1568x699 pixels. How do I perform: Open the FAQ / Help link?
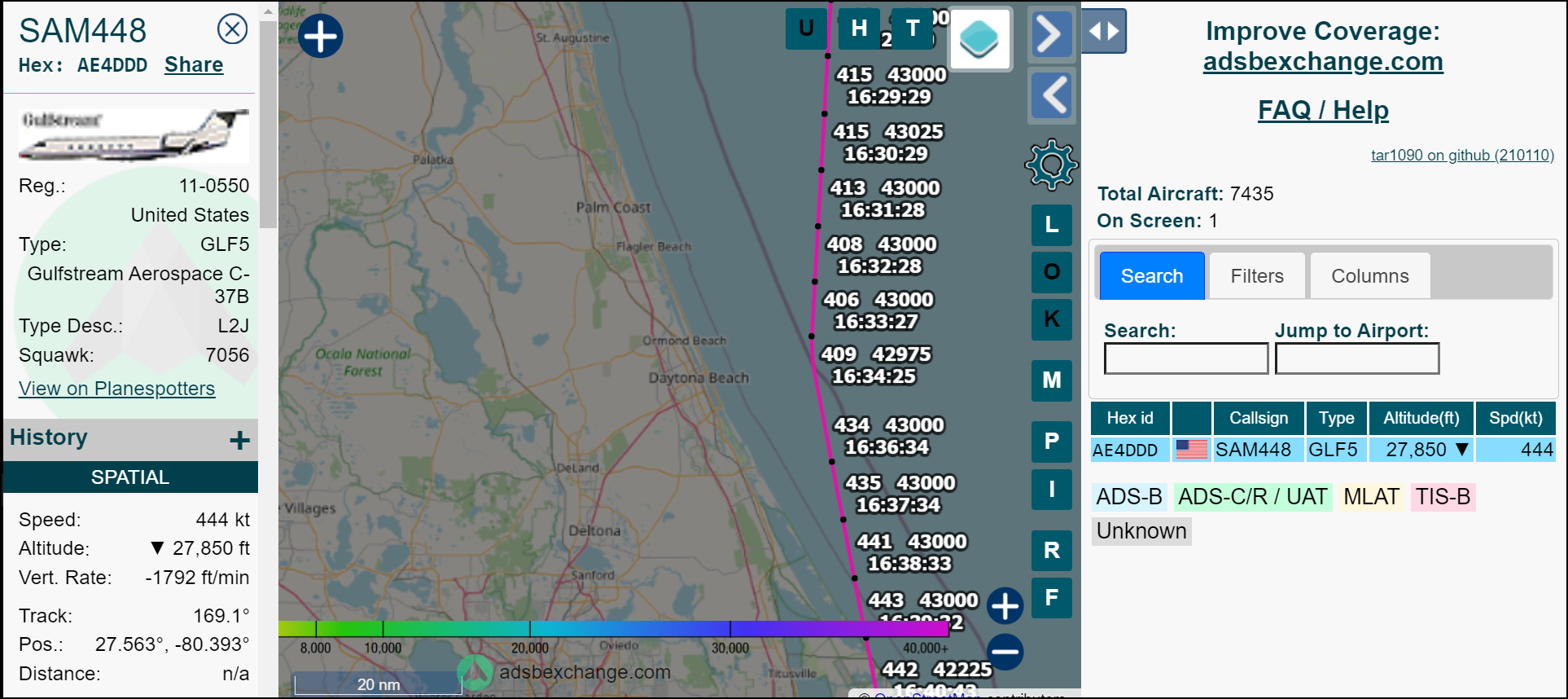click(x=1323, y=110)
